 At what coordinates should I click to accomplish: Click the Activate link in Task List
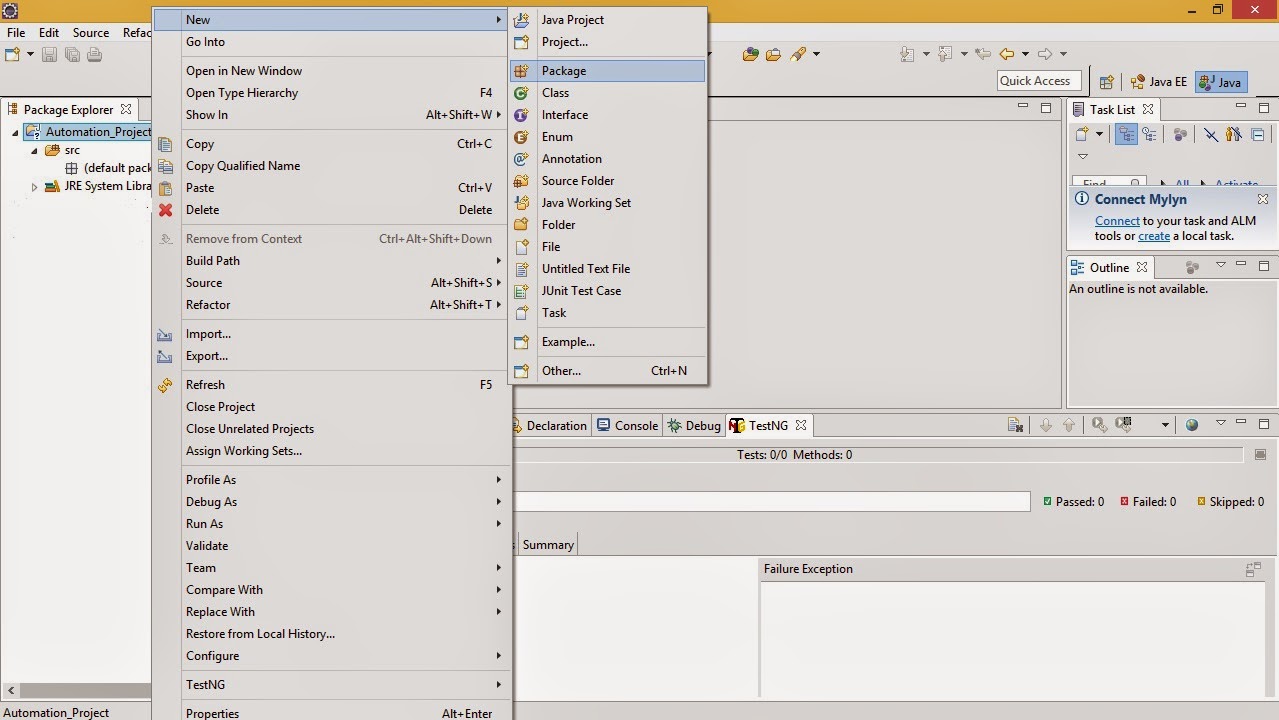pyautogui.click(x=1236, y=182)
